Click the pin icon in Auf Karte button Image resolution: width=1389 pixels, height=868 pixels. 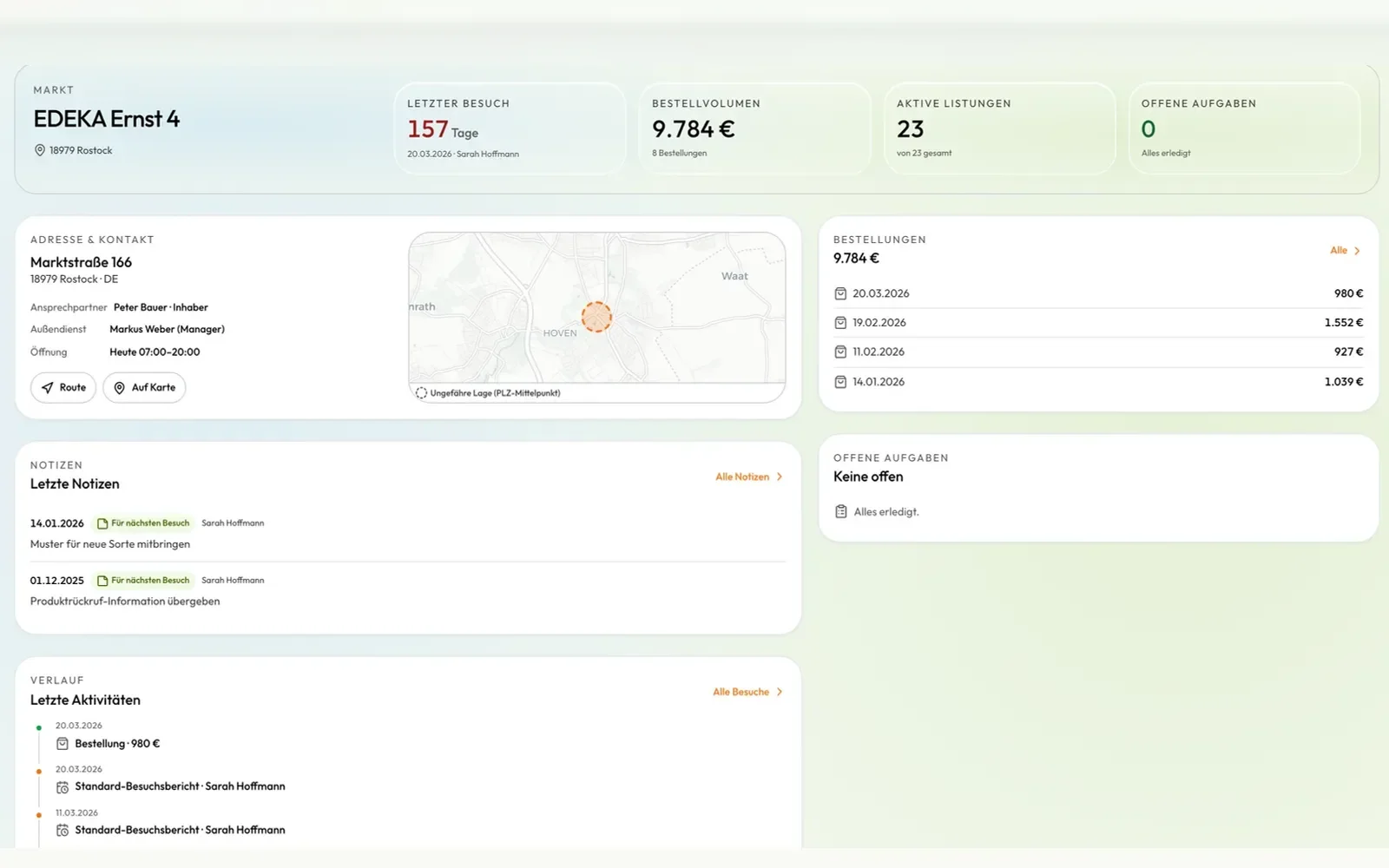[120, 388]
